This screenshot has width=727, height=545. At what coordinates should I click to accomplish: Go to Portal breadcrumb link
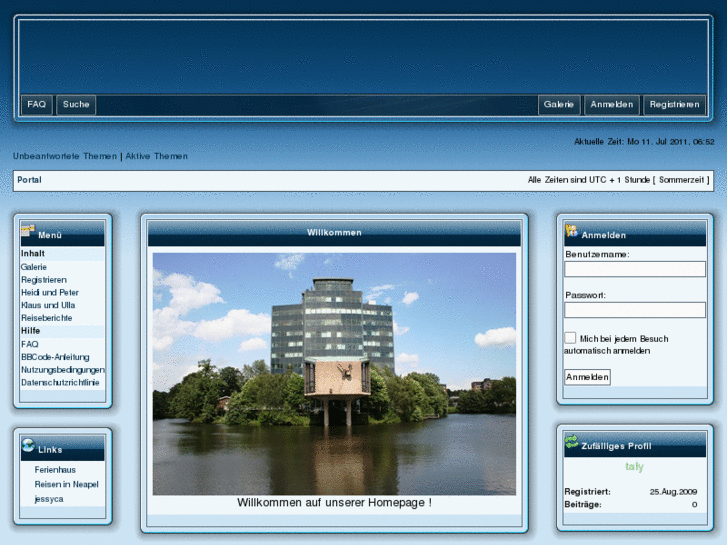(29, 180)
